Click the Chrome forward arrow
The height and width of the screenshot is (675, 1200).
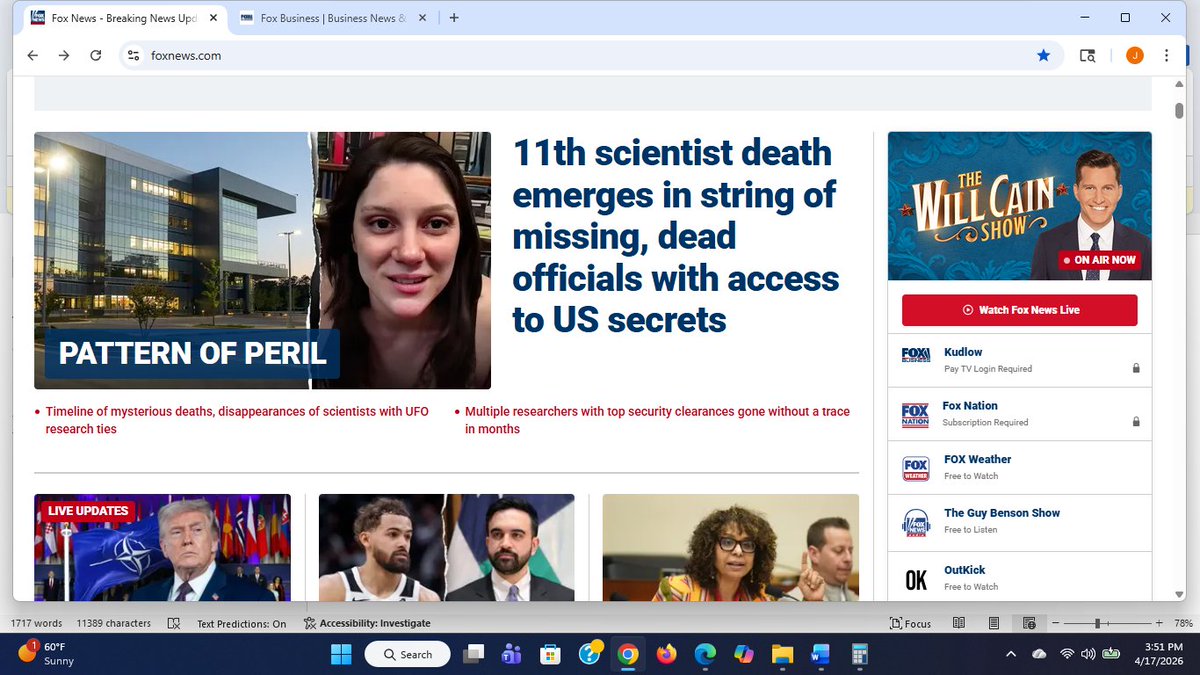pos(64,56)
